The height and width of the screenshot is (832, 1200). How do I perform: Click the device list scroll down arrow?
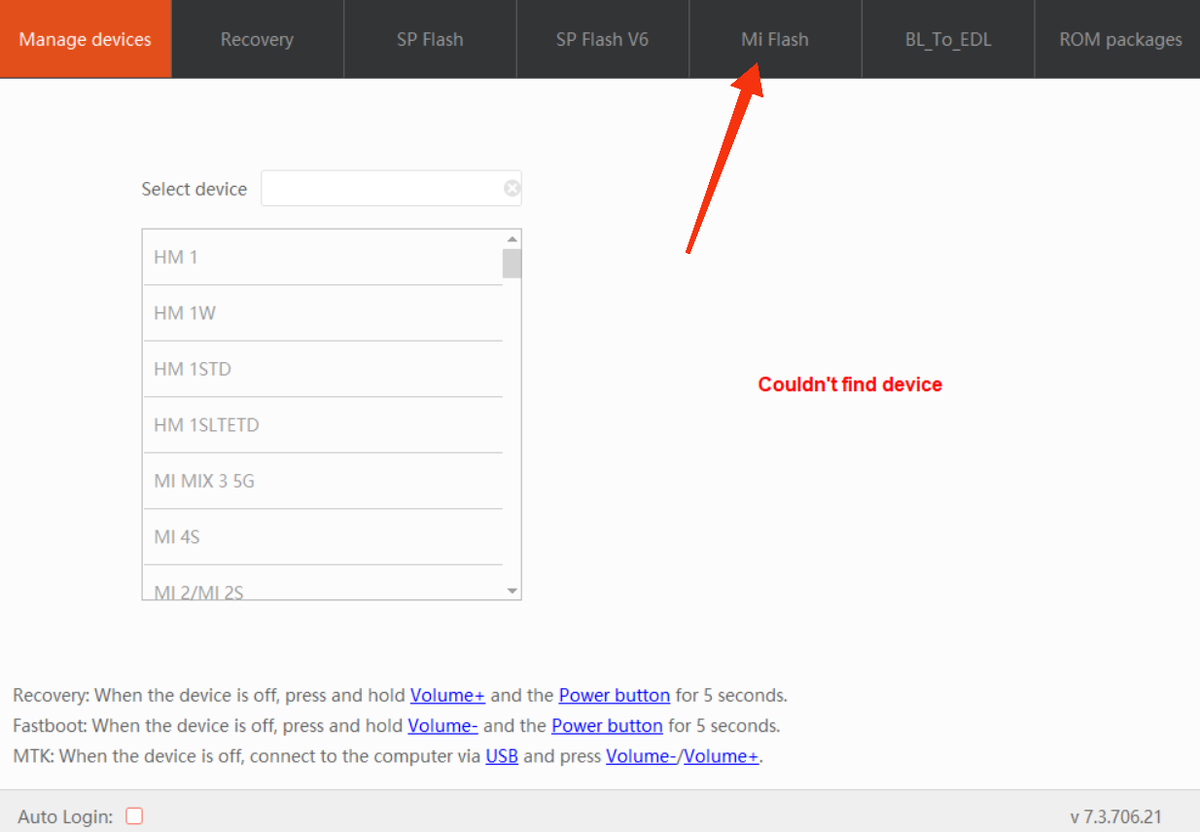(512, 591)
